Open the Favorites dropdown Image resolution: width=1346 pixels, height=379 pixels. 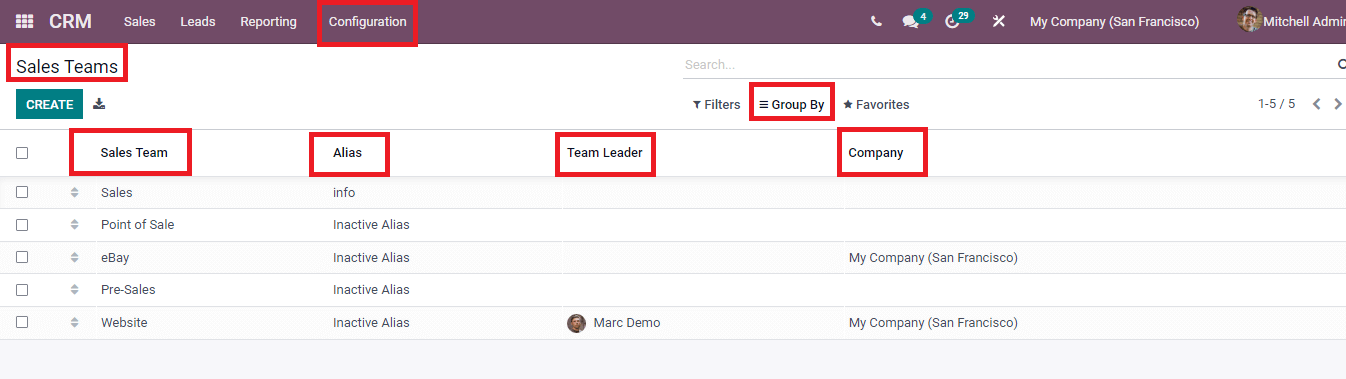876,104
